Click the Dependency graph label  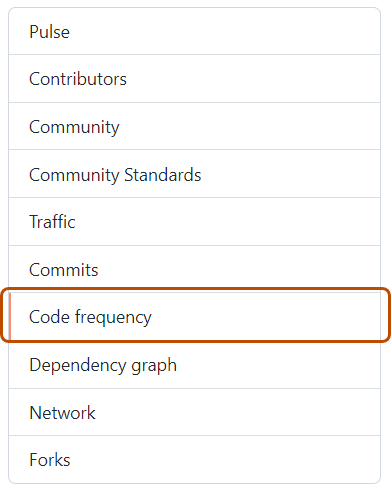tap(103, 365)
